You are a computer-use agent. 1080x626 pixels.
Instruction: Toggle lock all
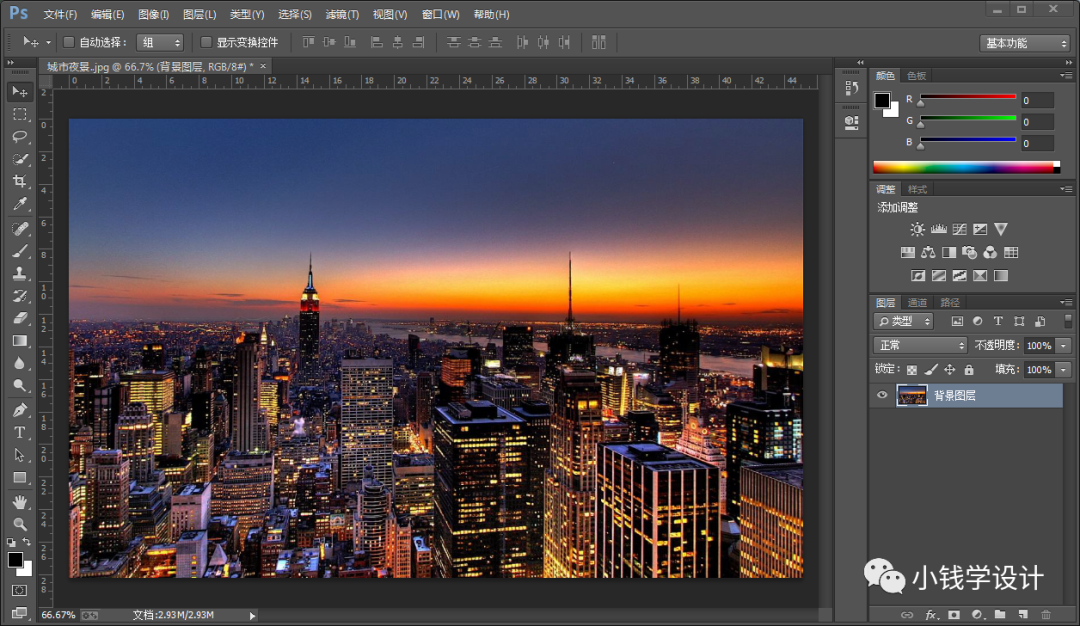(969, 370)
